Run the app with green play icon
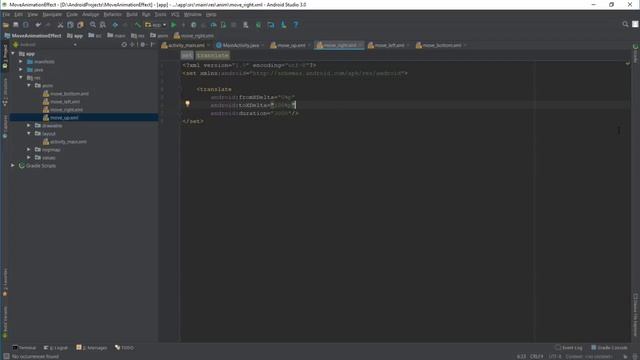Image resolution: width=640 pixels, height=360 pixels. click(173, 25)
